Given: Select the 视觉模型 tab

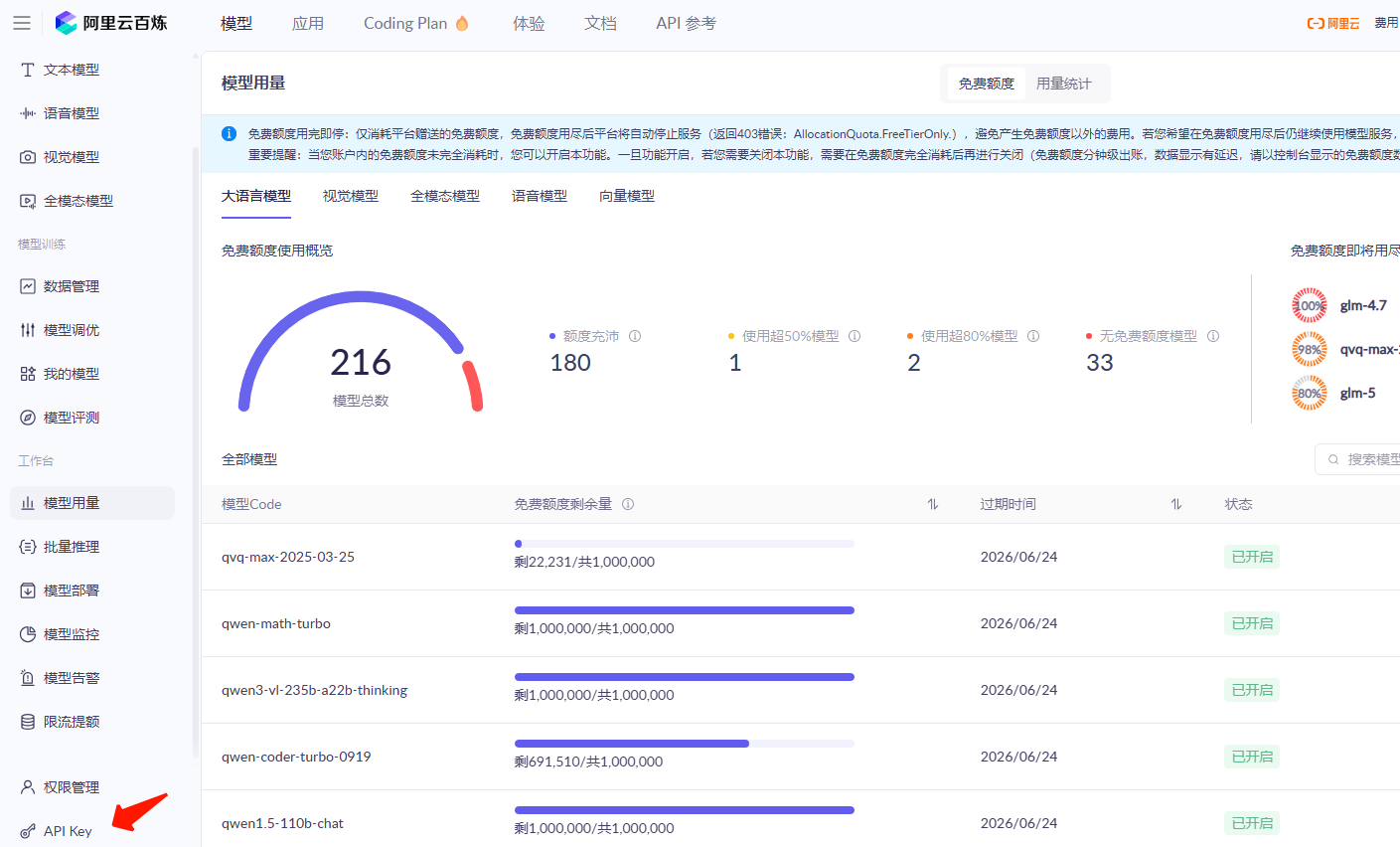Looking at the screenshot, I should click(x=351, y=196).
